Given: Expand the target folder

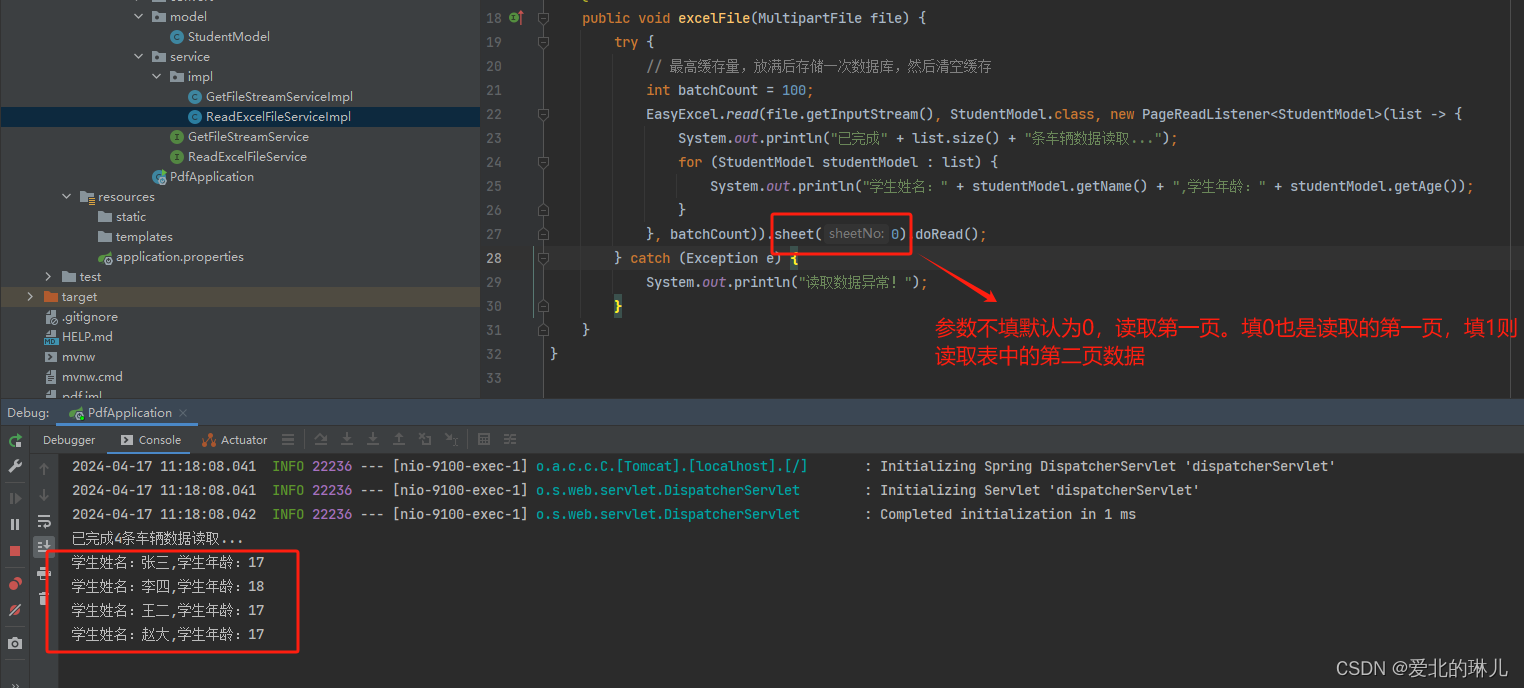Looking at the screenshot, I should click(30, 297).
